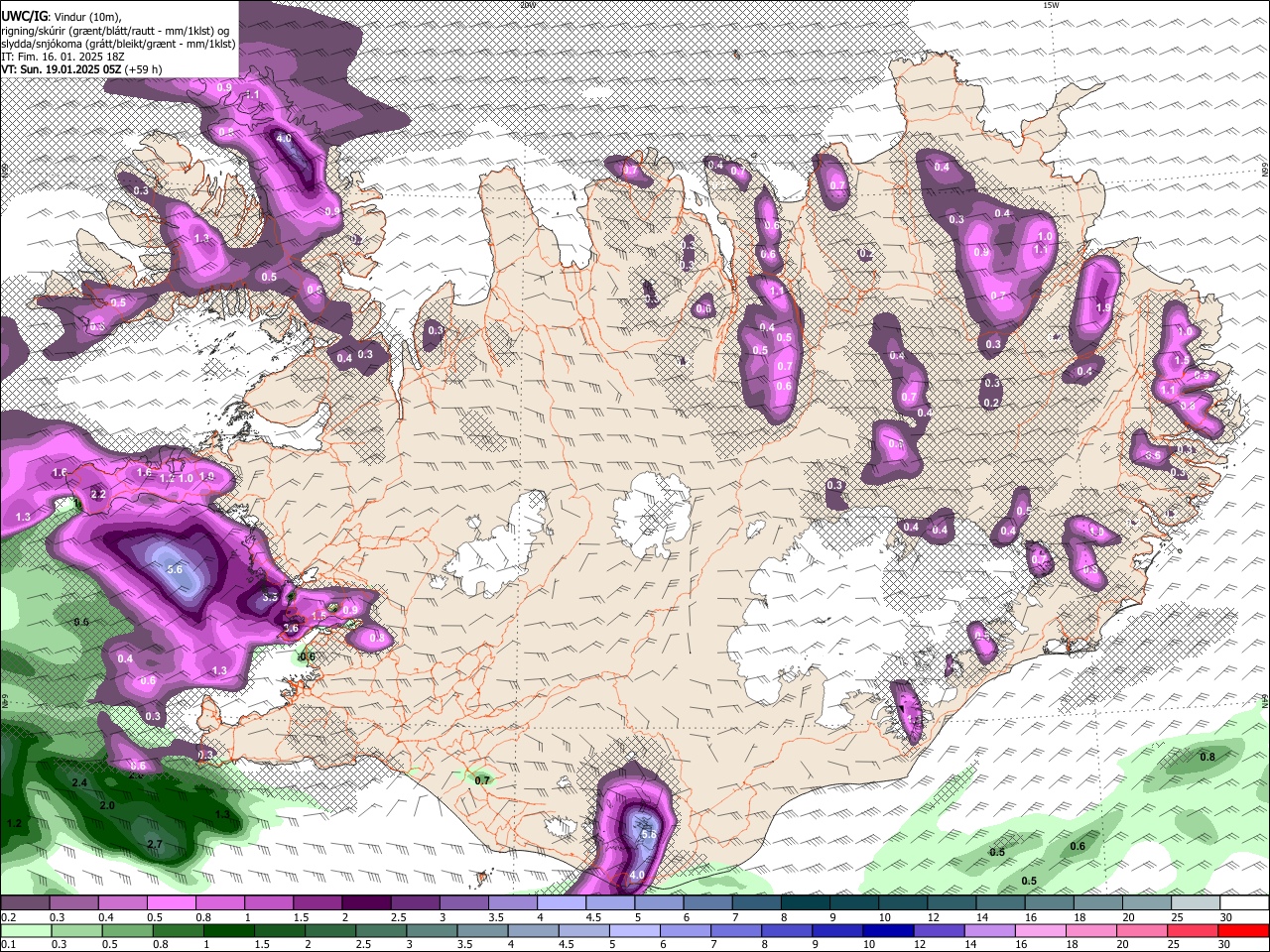1270x952 pixels.
Task: Click the light grey 25–30 swatch, upper scale
Action: pos(1197,903)
